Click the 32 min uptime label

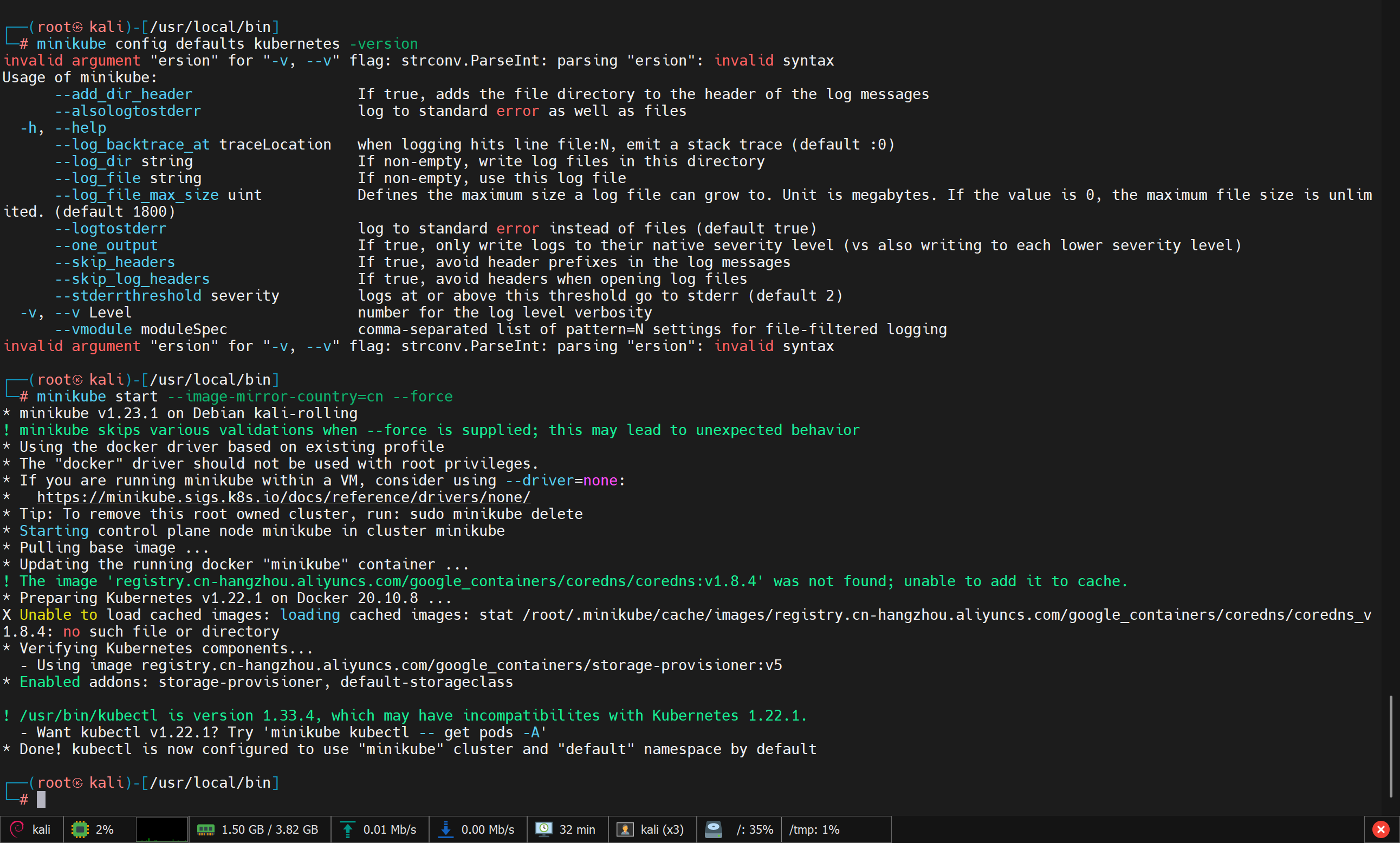[x=577, y=829]
